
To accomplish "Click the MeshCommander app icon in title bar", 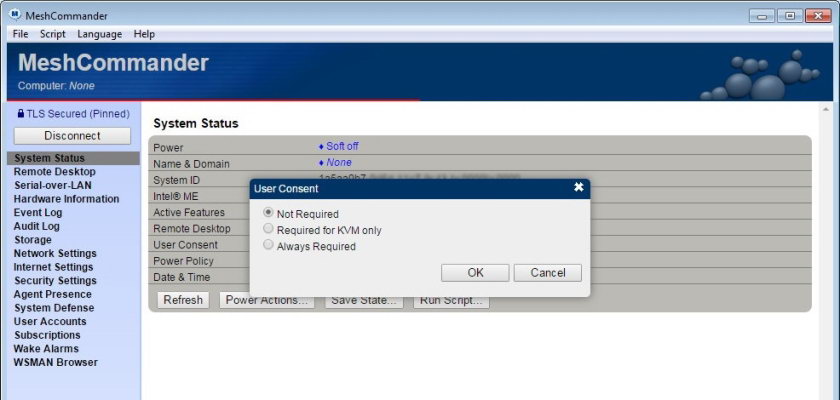I will coord(15,15).
